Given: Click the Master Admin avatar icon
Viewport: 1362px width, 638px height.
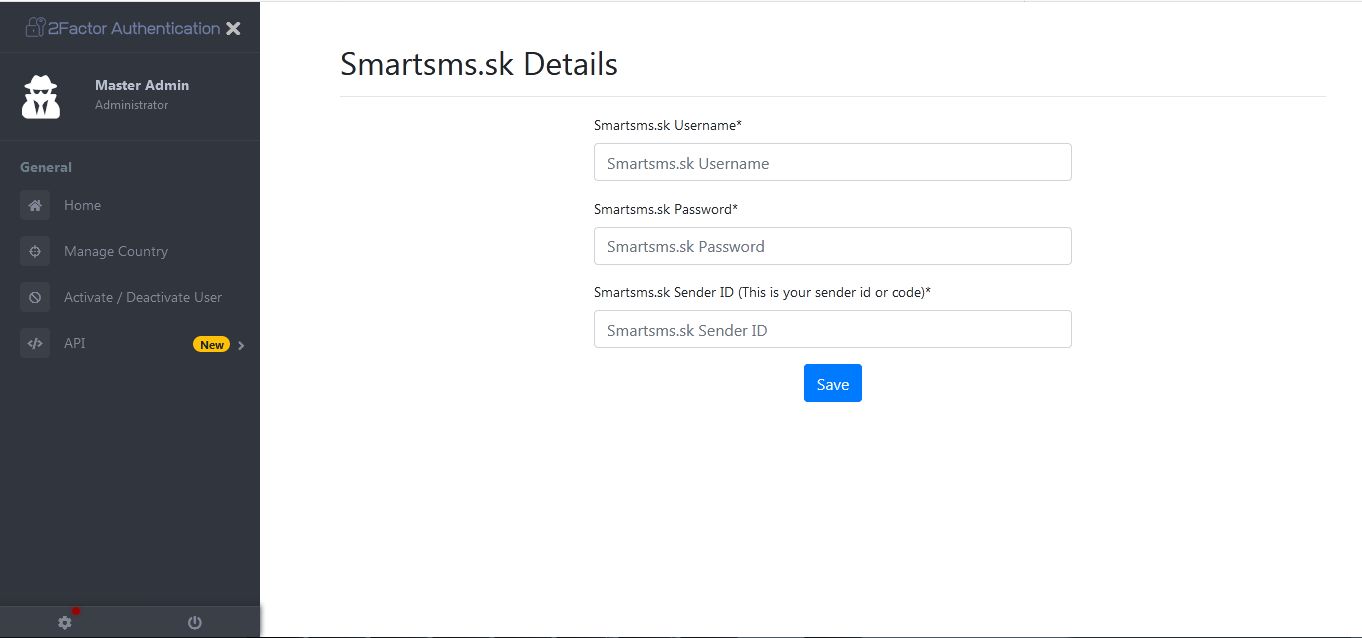Looking at the screenshot, I should tap(40, 95).
